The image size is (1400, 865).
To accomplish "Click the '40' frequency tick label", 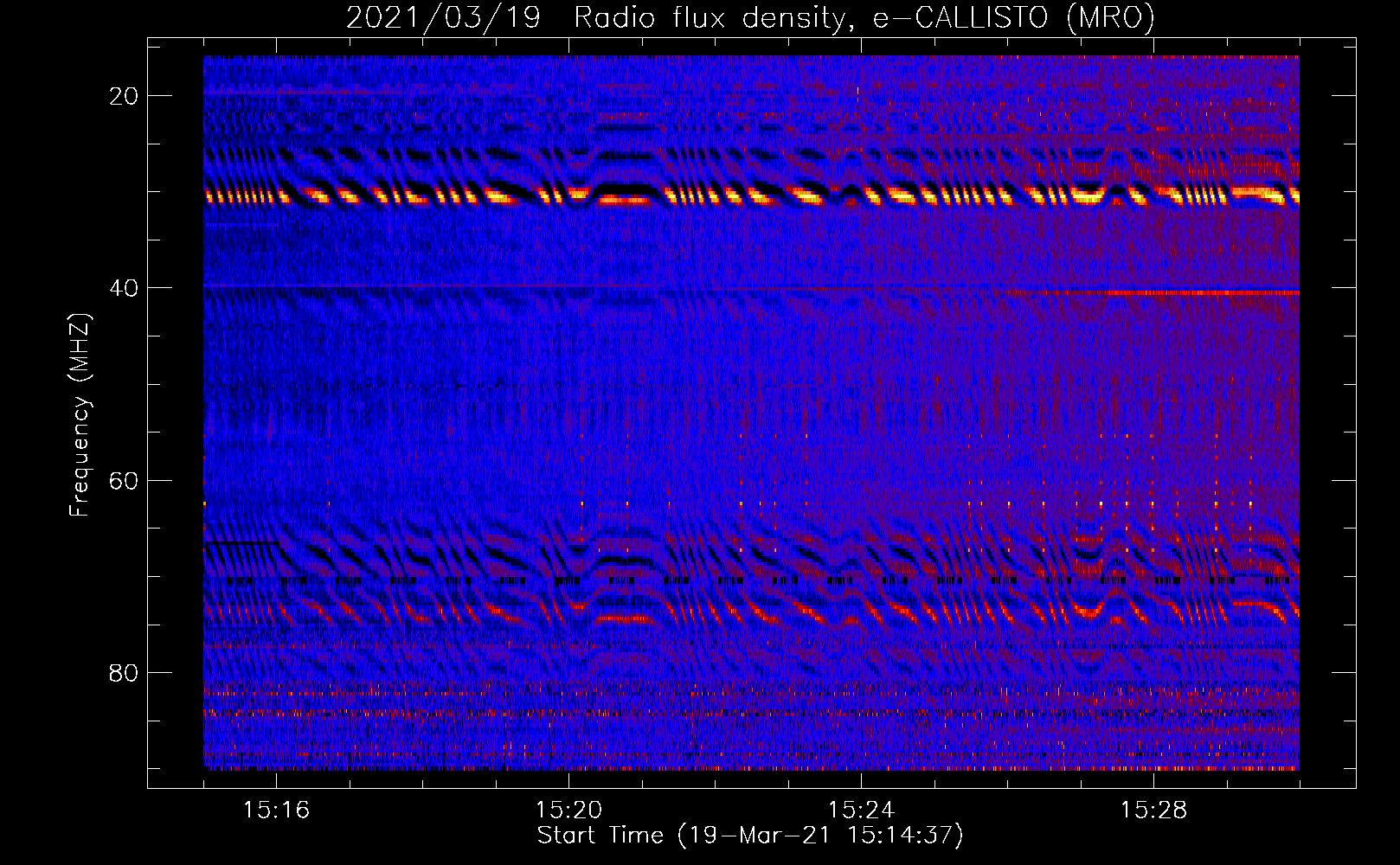I will (x=125, y=288).
